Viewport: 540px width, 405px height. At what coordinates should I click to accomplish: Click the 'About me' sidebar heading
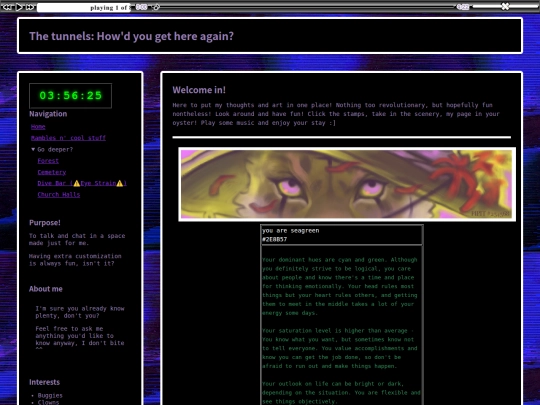(x=46, y=289)
